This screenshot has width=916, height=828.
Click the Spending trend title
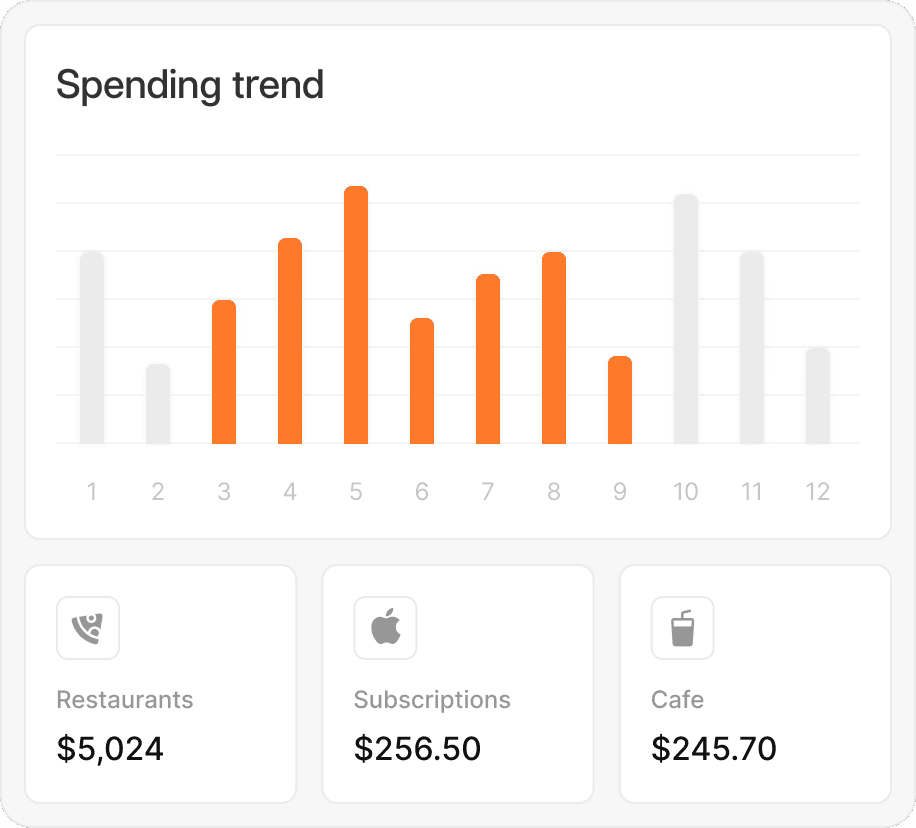coord(190,85)
